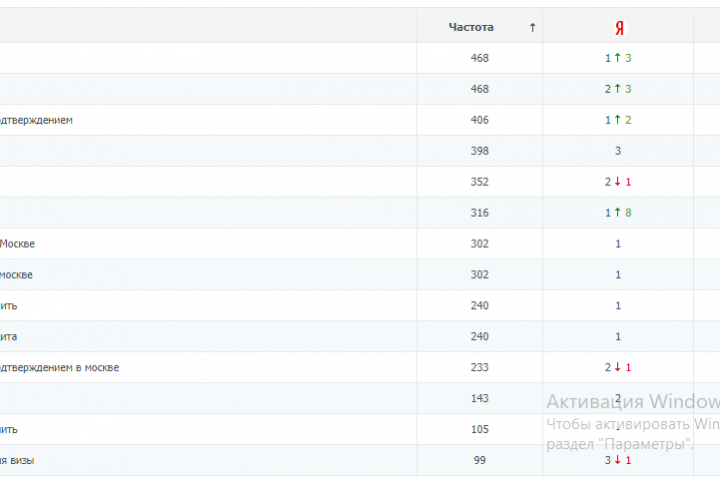Screen dimensions: 720x478
Task: Click the frequency value 105
Action: (479, 429)
